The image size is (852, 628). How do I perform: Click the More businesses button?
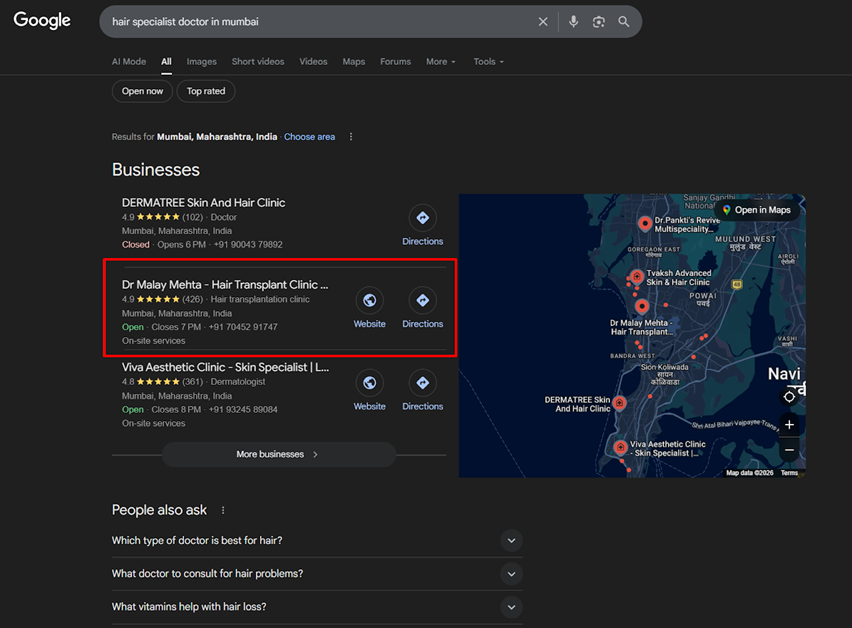pyautogui.click(x=278, y=454)
